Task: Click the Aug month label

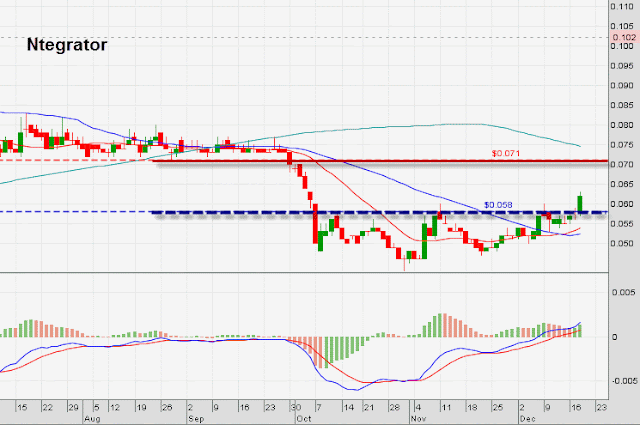Action: click(x=92, y=419)
